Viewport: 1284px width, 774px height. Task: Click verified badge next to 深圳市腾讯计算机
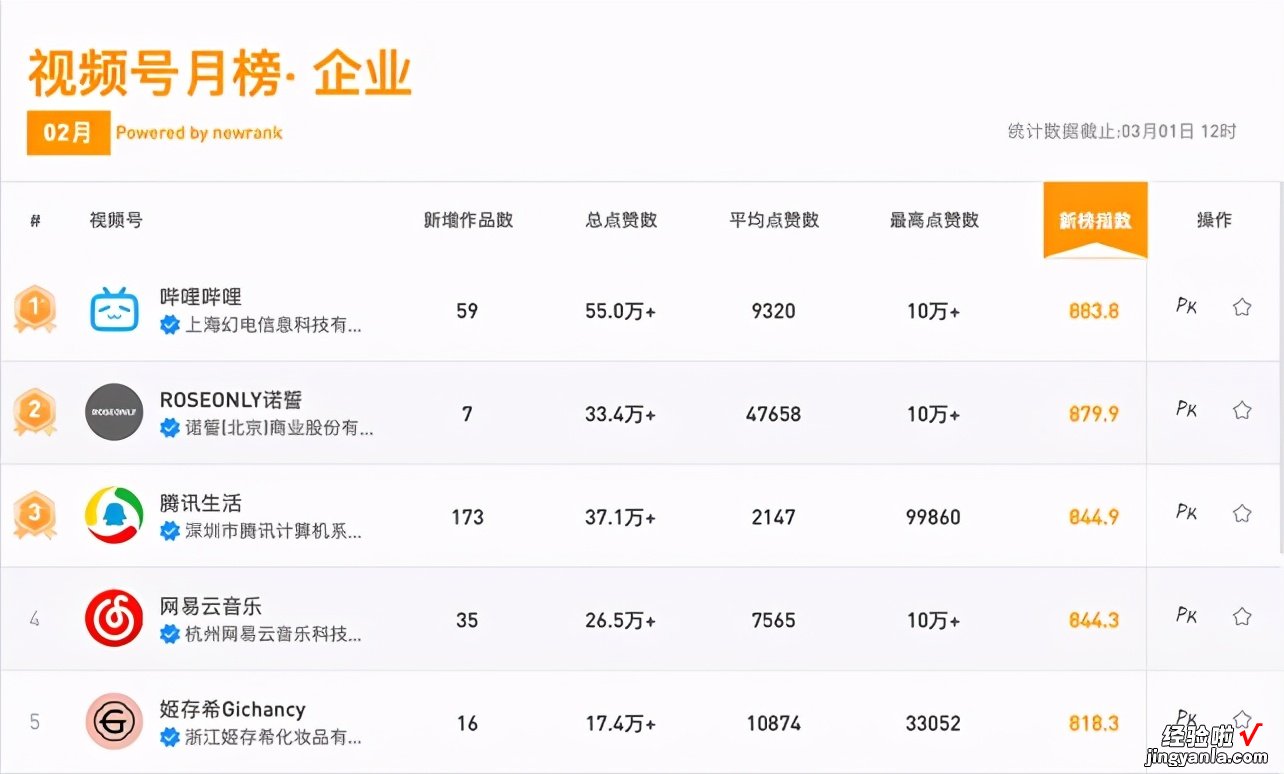tap(170, 531)
